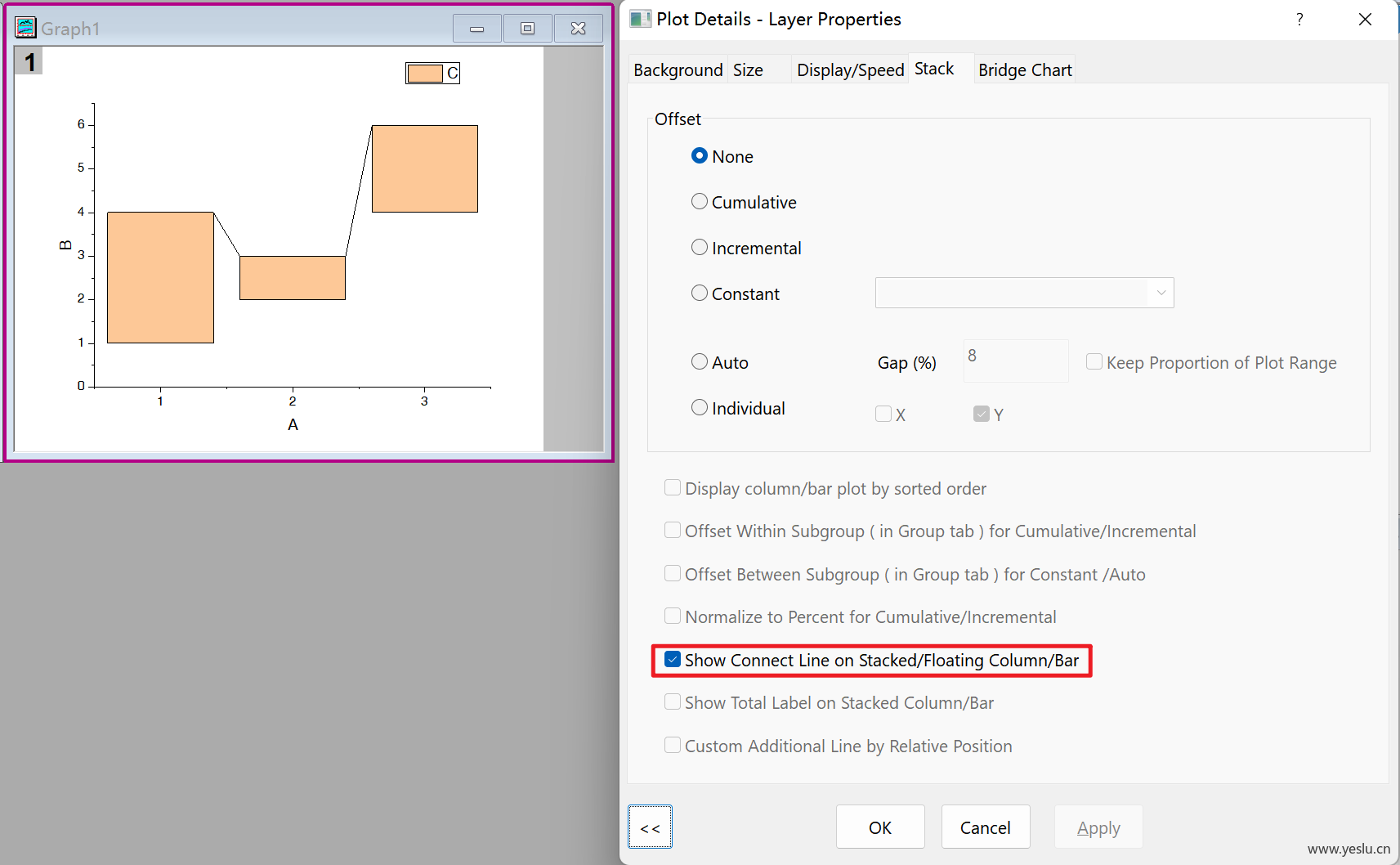
Task: Minimize the Graph1 window
Action: pos(477,29)
